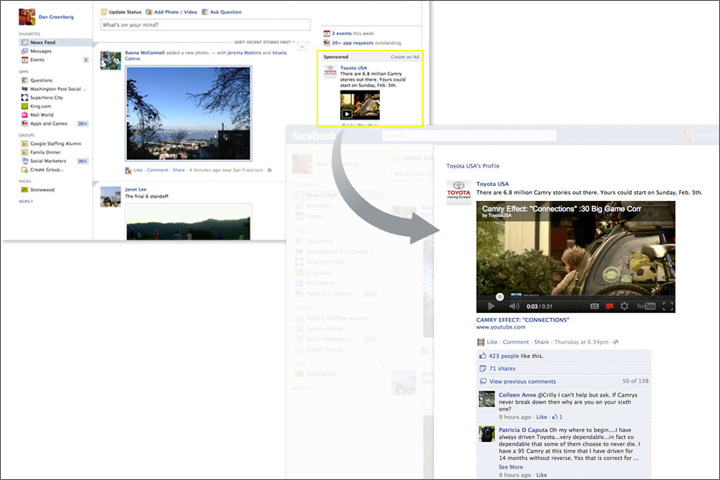Move the video progress scrubber
Image resolution: width=720 pixels, height=480 pixels.
coord(500,297)
